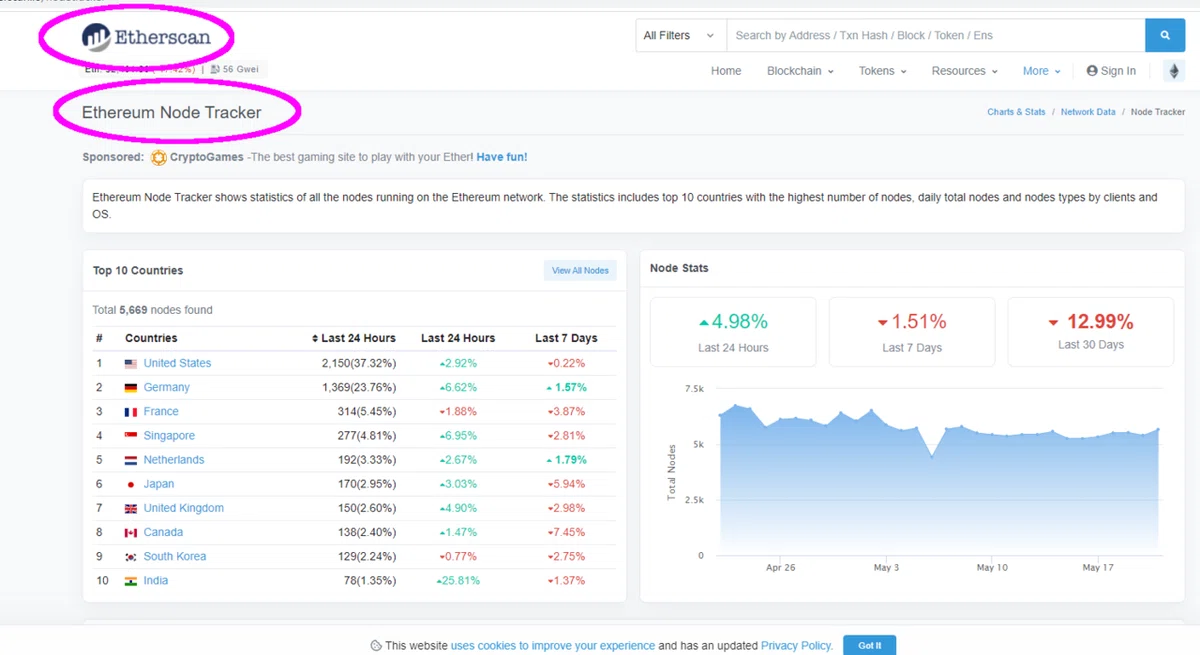The height and width of the screenshot is (655, 1200).
Task: Click the cookie icon in the notice bar
Action: click(375, 646)
